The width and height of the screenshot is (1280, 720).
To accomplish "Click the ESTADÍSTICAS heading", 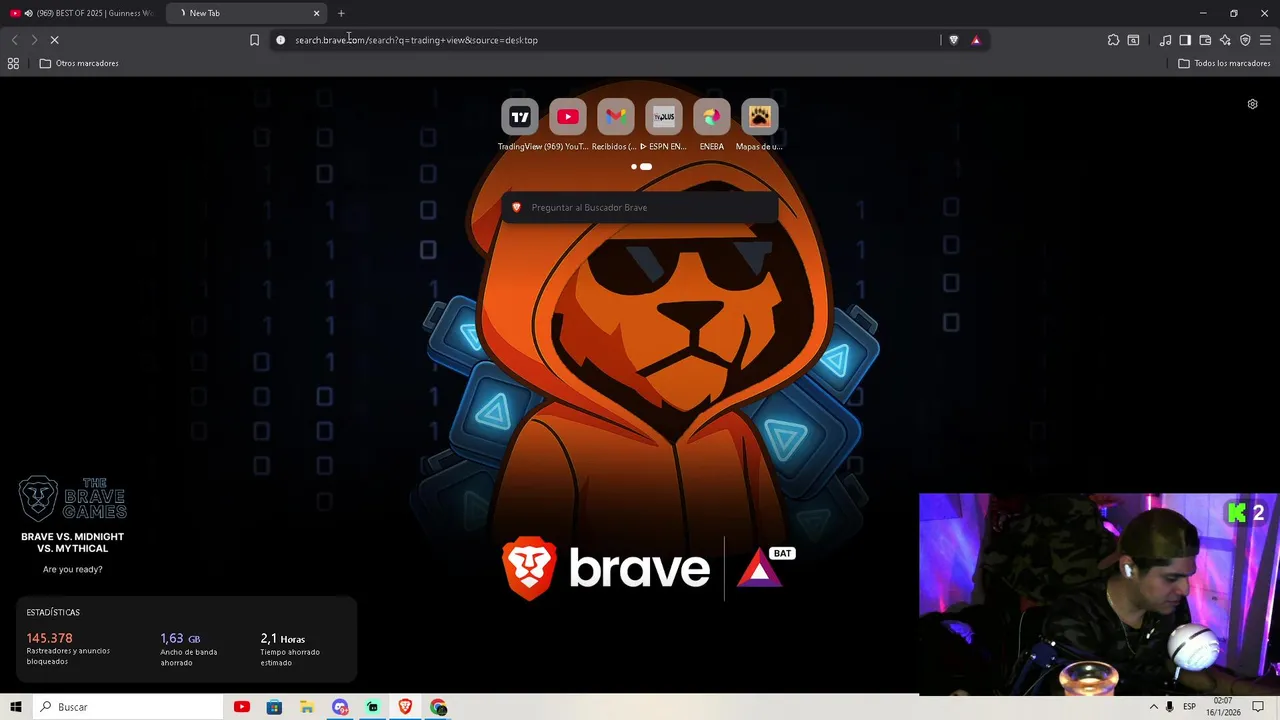I will click(x=53, y=612).
